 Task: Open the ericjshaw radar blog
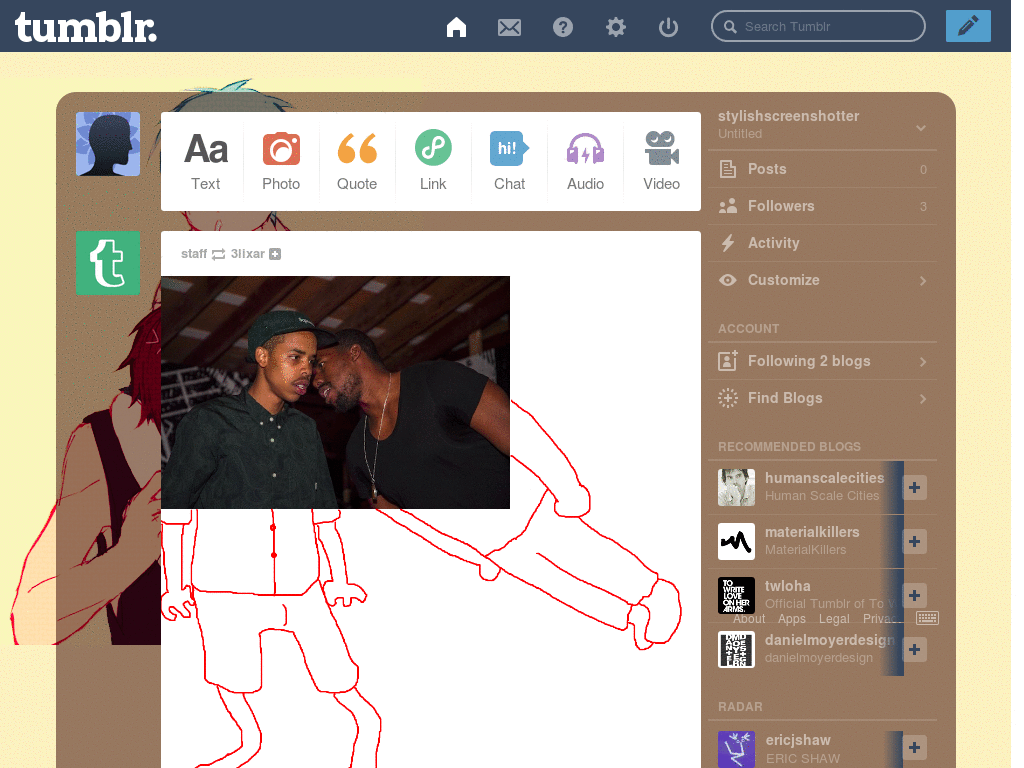tap(798, 740)
